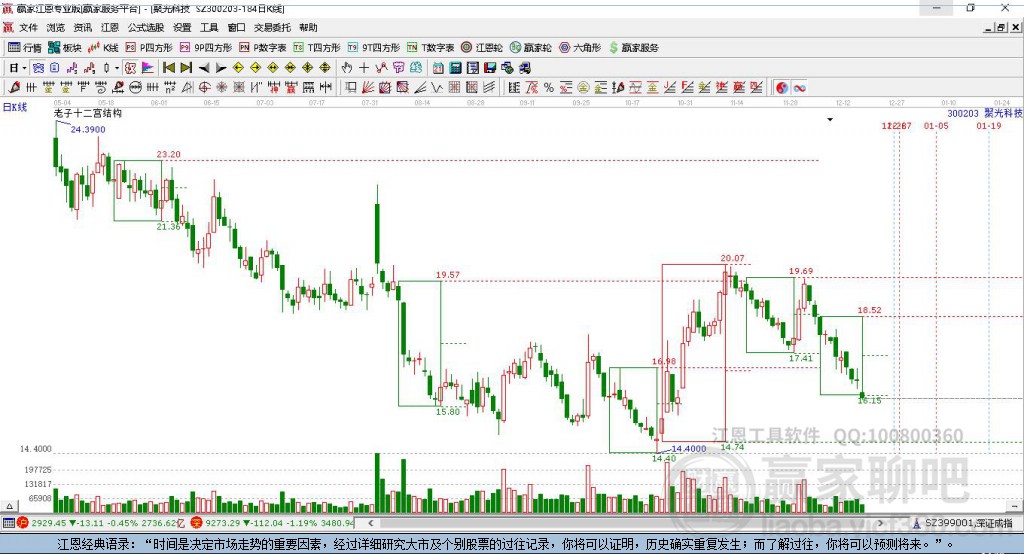Image resolution: width=1024 pixels, height=554 pixels.
Task: Expand the candlestick style dropdown arrow
Action: 117,68
